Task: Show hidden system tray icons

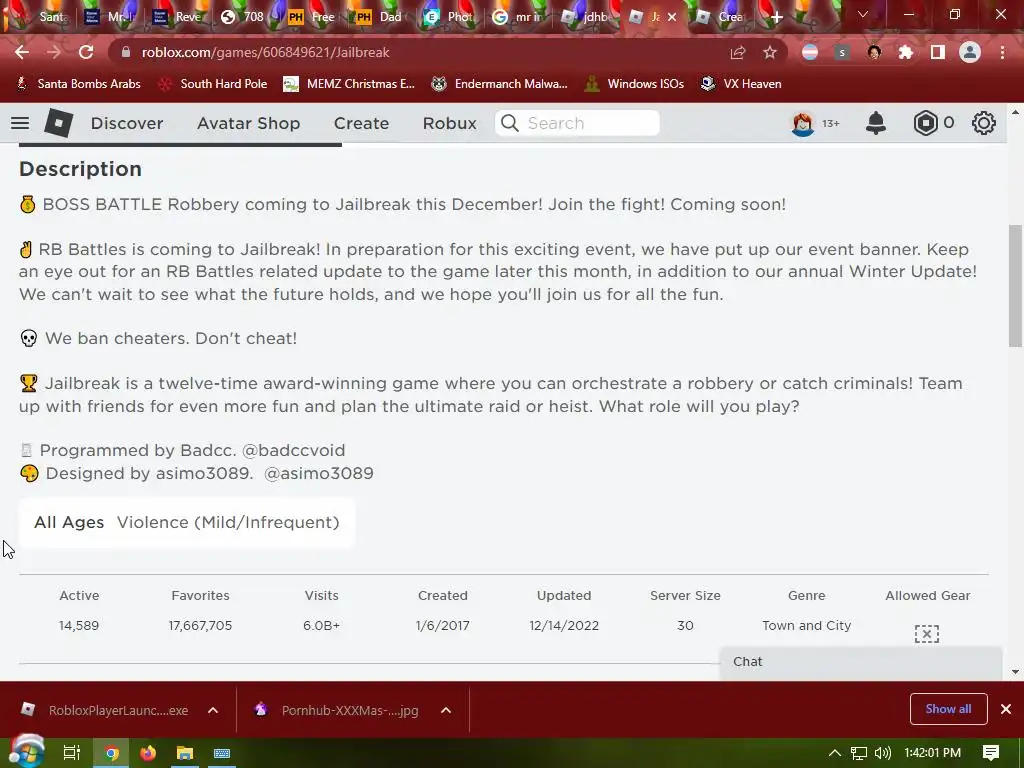Action: pos(835,753)
